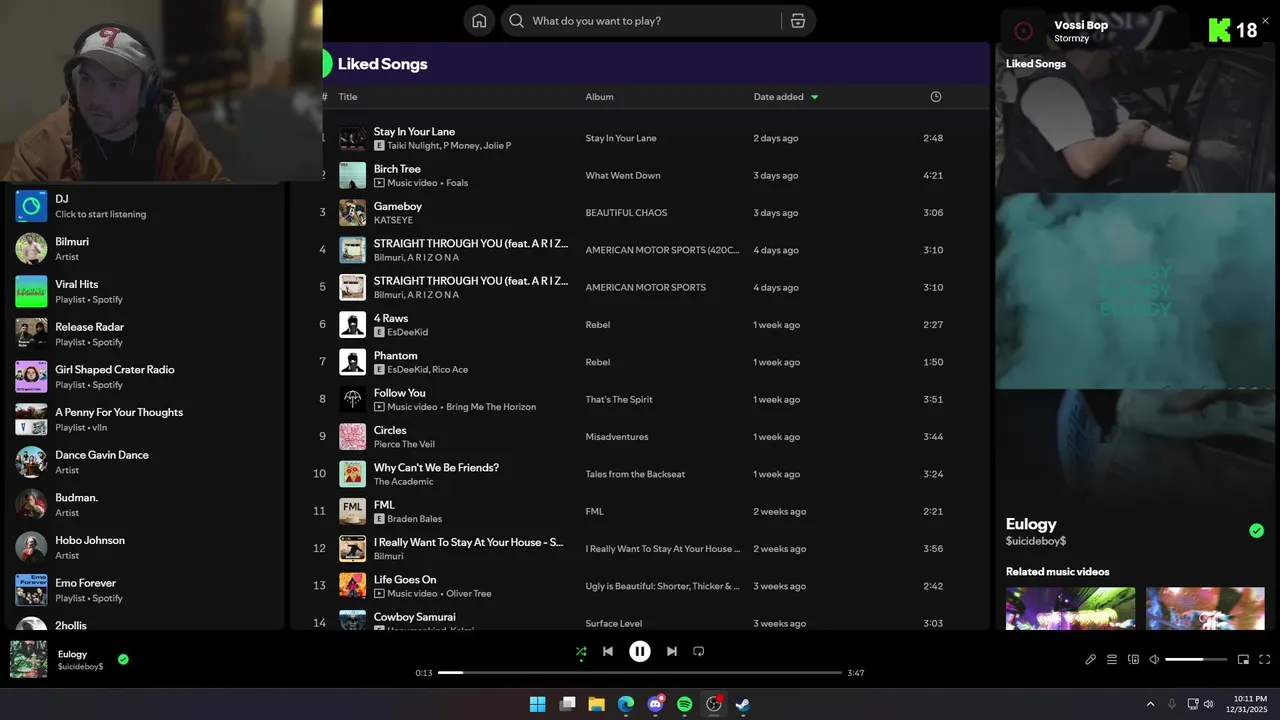This screenshot has height=720, width=1280.
Task: Open Hobo Johnson artist entry
Action: (145, 547)
